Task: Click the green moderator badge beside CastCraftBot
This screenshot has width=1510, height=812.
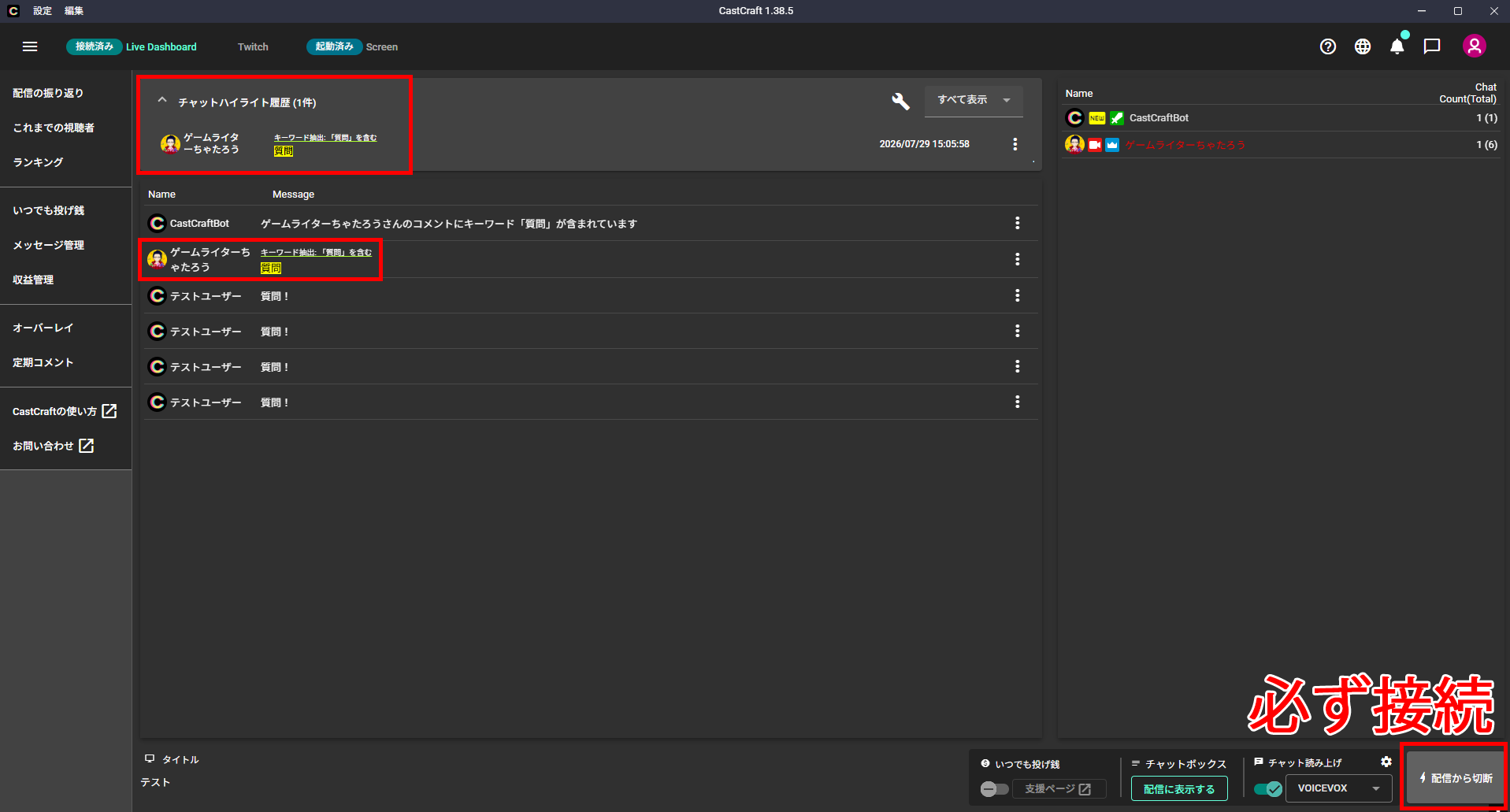Action: [1117, 118]
